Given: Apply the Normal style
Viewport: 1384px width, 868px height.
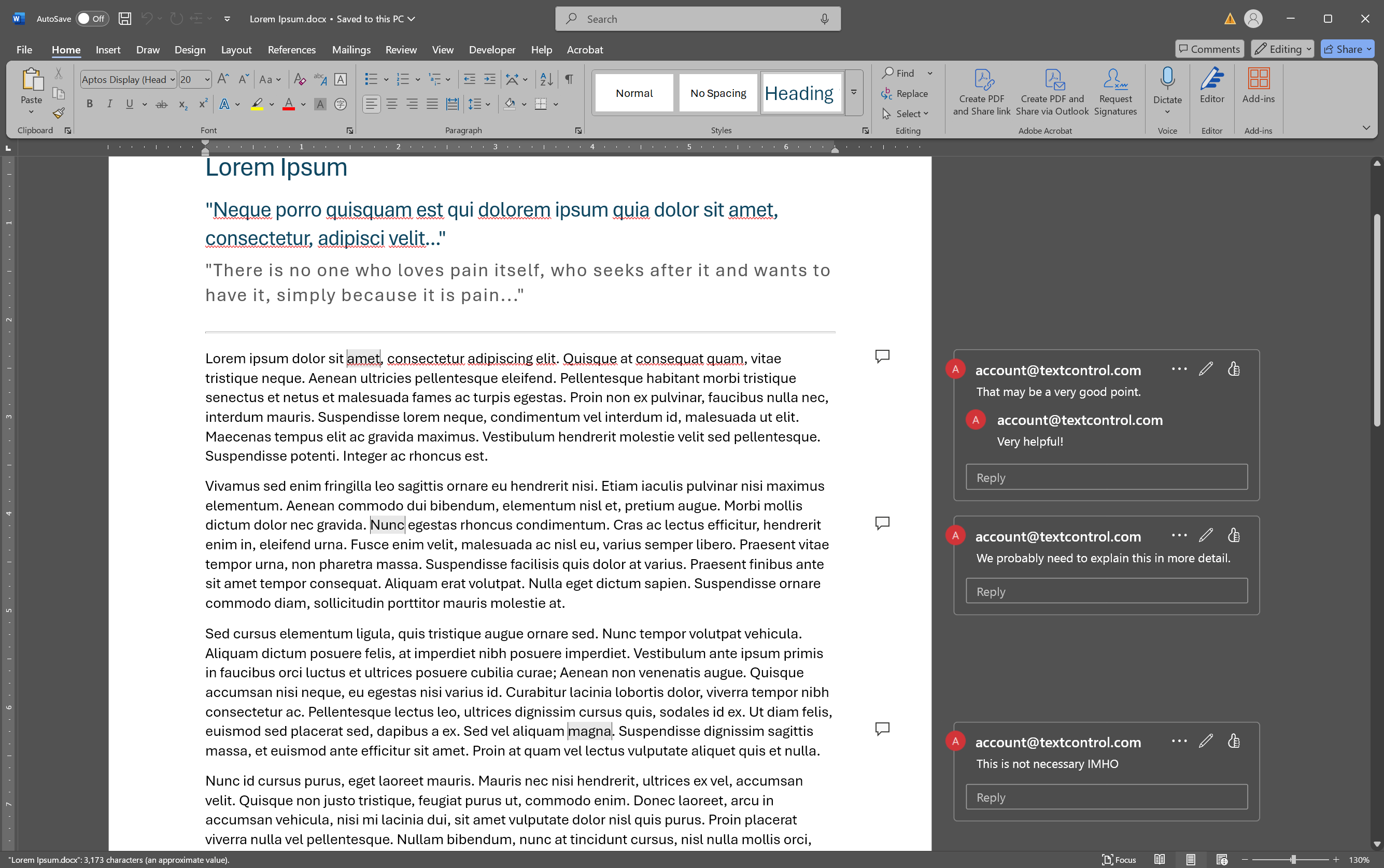Looking at the screenshot, I should coord(634,92).
